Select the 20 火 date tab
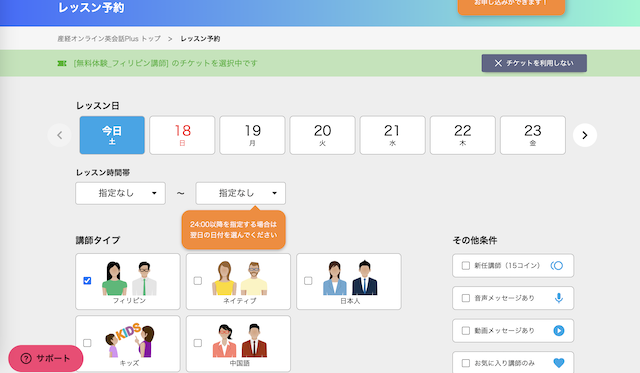 coord(322,135)
